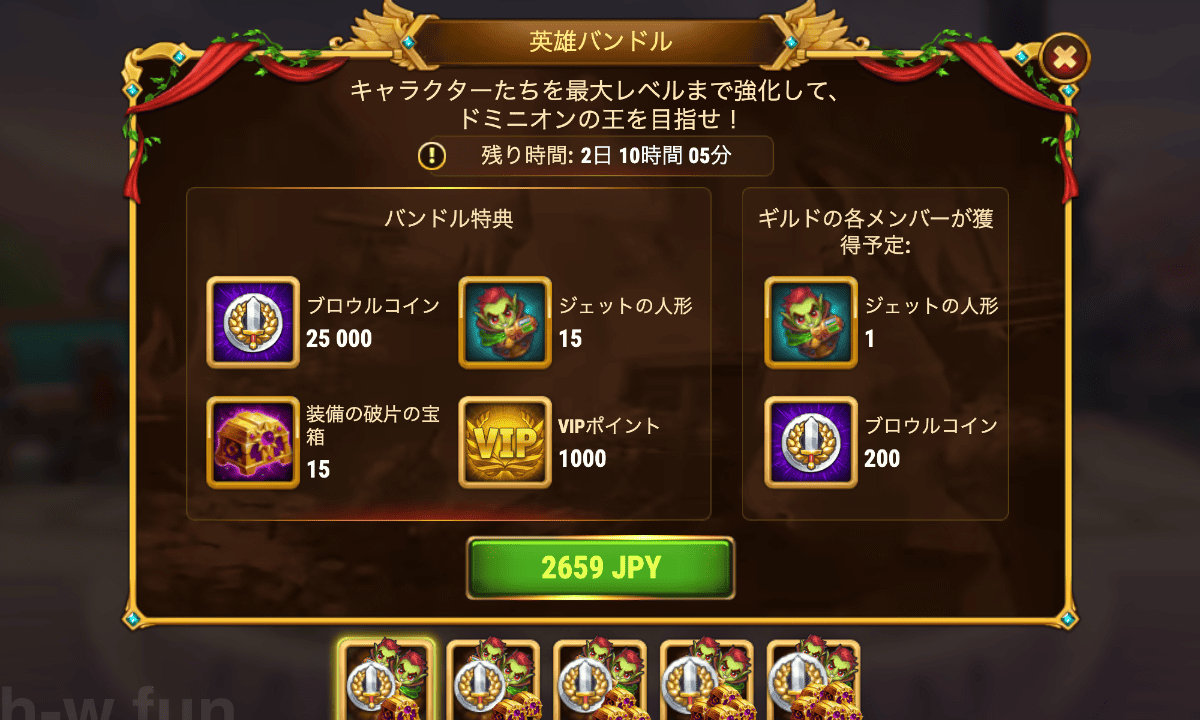1200x720 pixels.
Task: Select the first highlighted bundle thumbnail
Action: (x=387, y=679)
